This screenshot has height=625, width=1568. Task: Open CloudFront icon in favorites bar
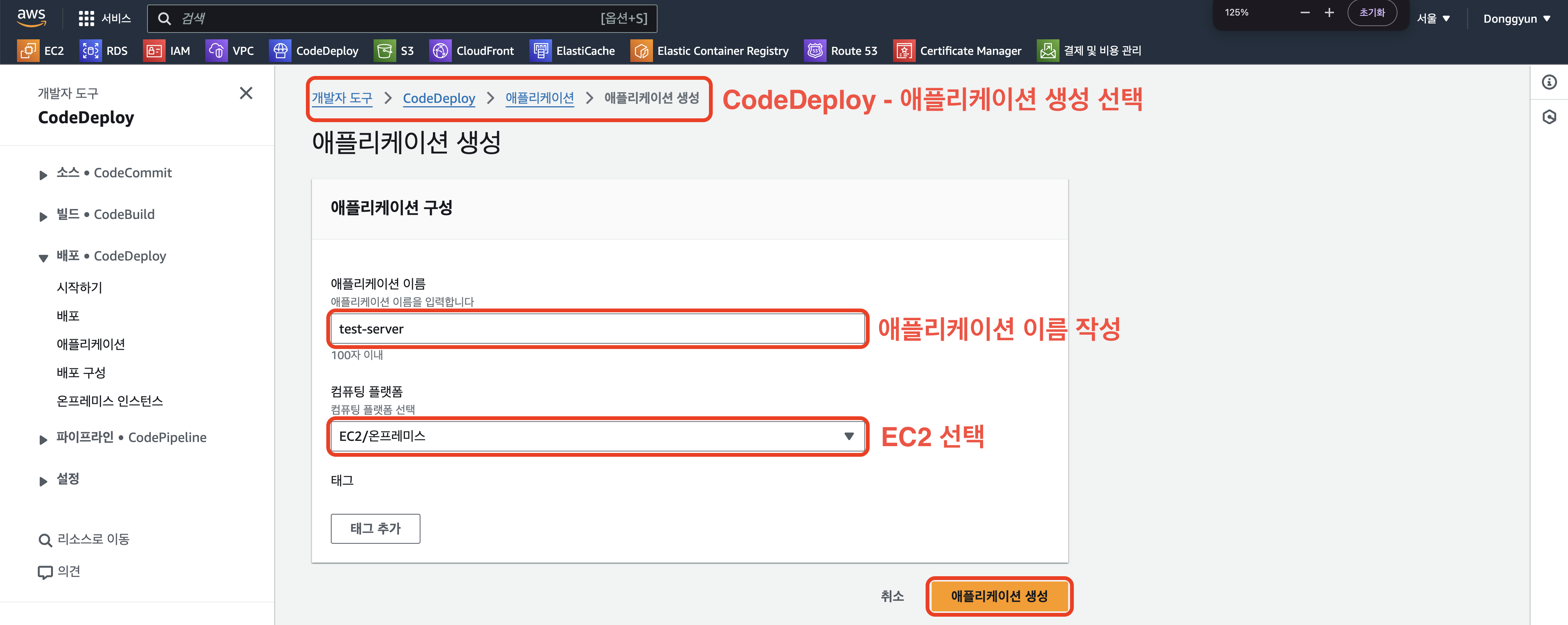tap(440, 51)
